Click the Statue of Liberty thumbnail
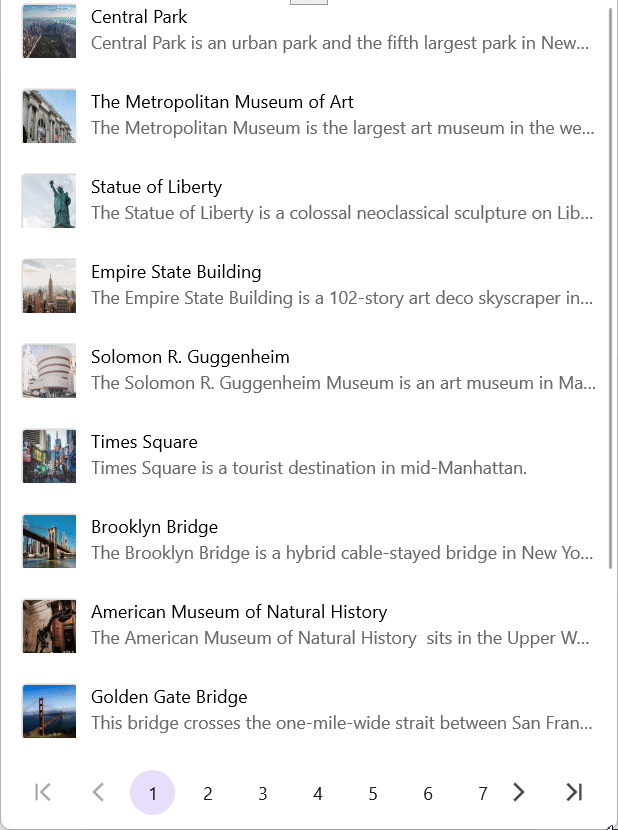The height and width of the screenshot is (830, 618). pos(49,201)
